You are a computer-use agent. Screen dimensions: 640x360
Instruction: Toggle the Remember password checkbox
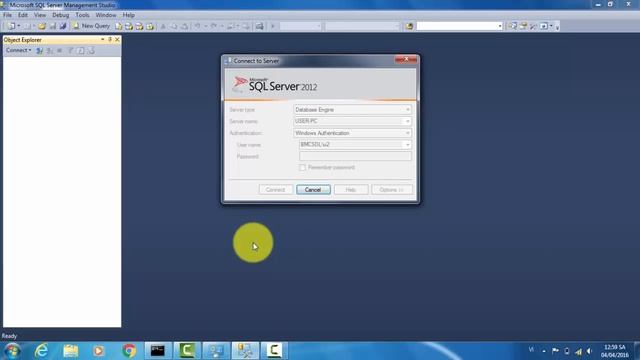pos(302,168)
